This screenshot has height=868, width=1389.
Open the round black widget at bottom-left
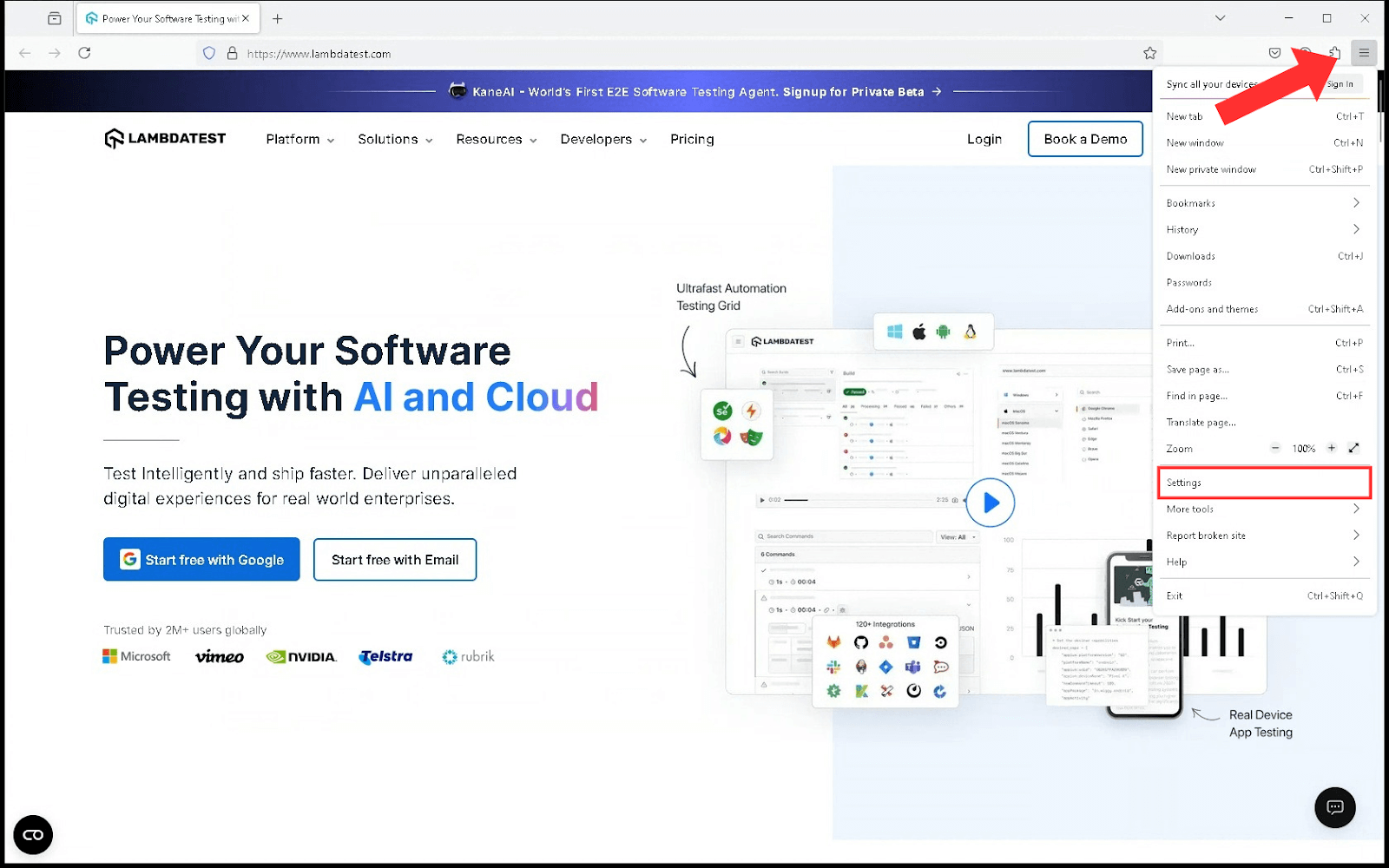(x=33, y=835)
